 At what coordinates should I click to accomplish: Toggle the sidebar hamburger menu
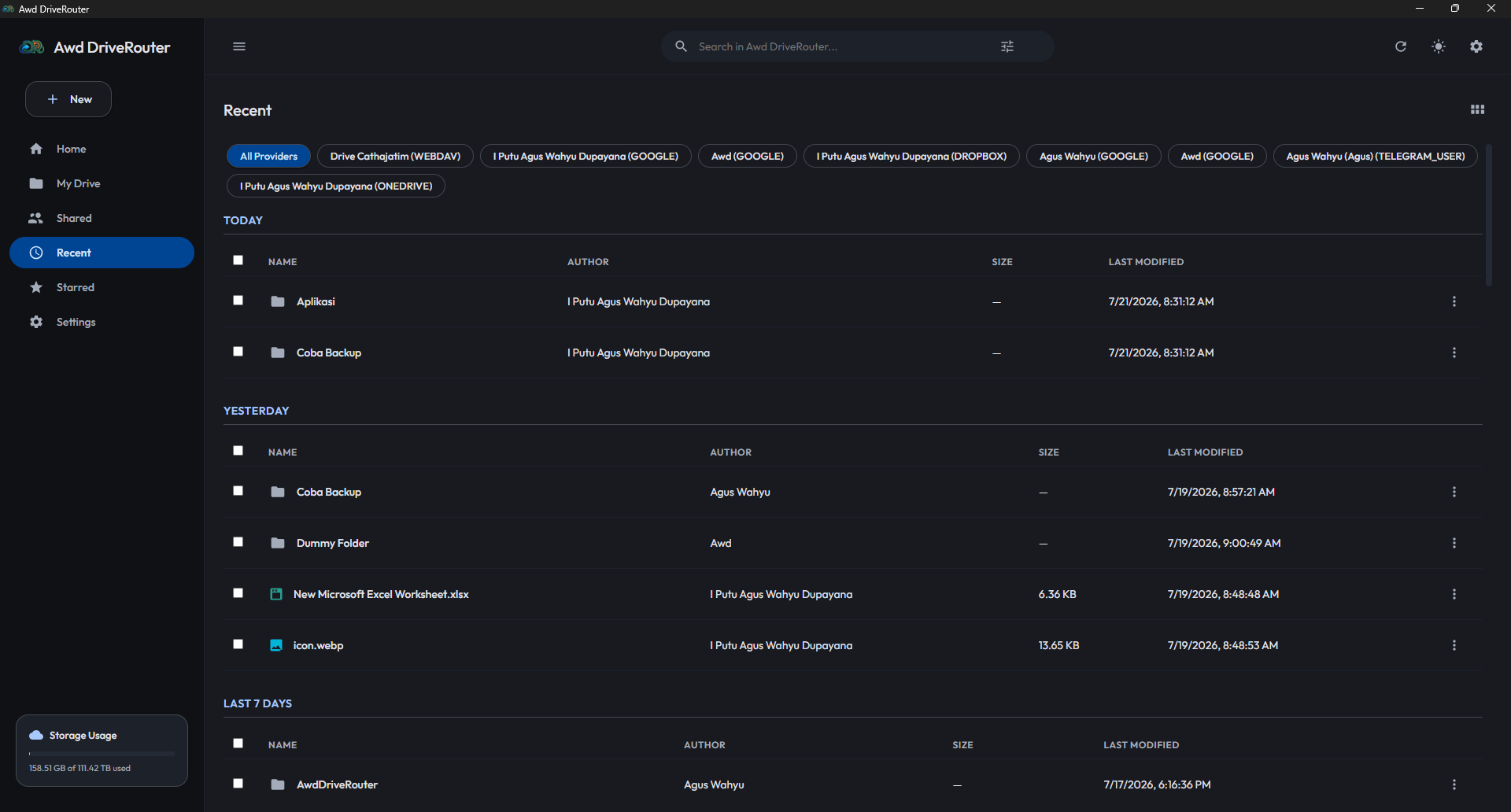pyautogui.click(x=239, y=46)
